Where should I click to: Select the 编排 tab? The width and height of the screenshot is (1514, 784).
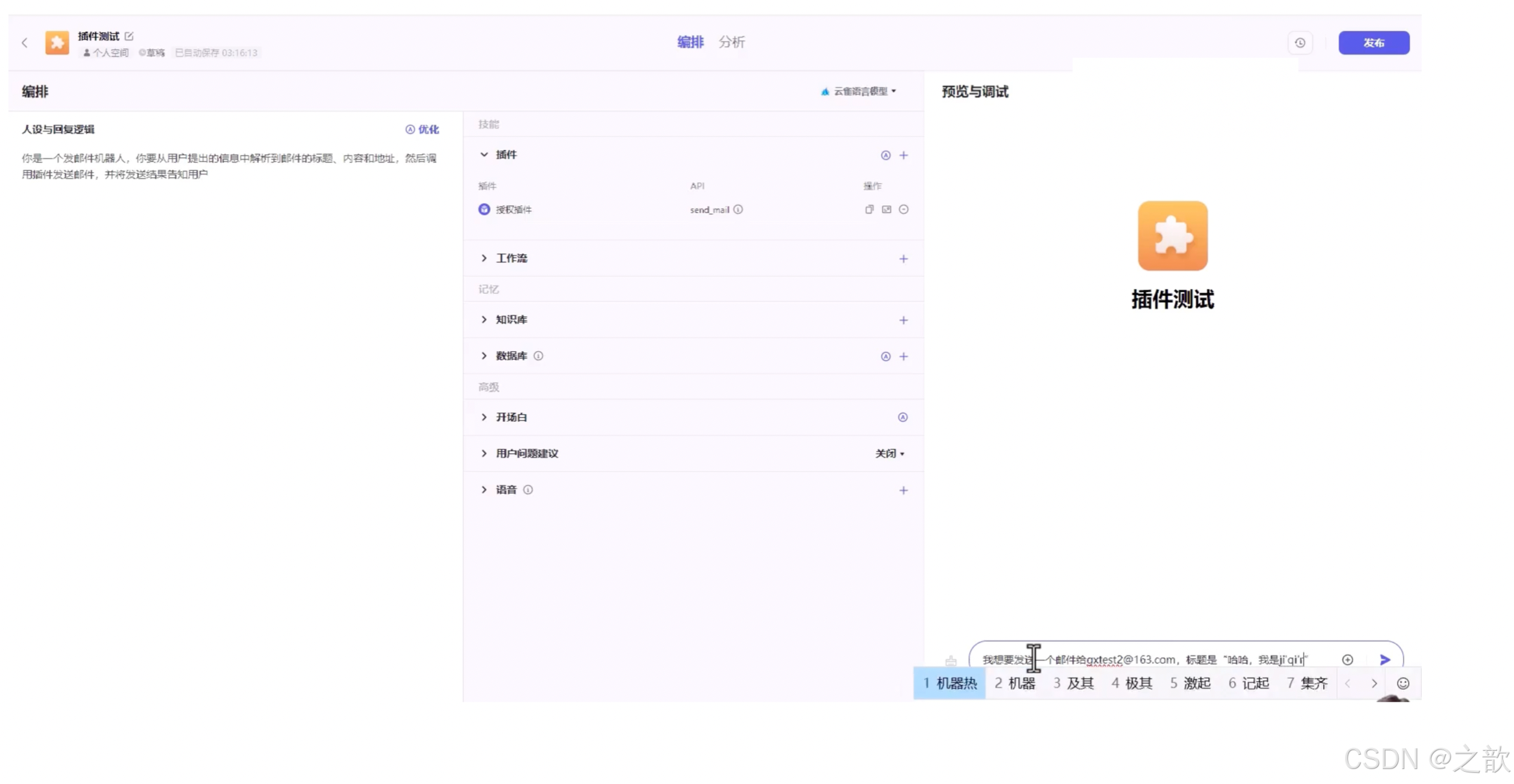[690, 42]
